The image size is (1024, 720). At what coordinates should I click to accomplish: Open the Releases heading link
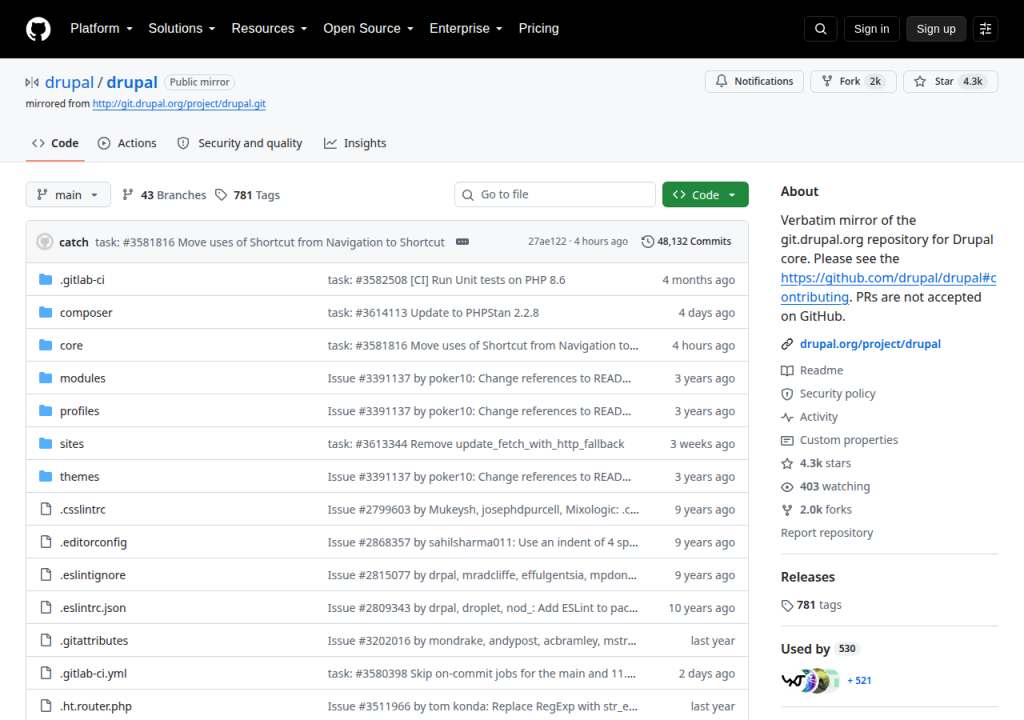808,577
